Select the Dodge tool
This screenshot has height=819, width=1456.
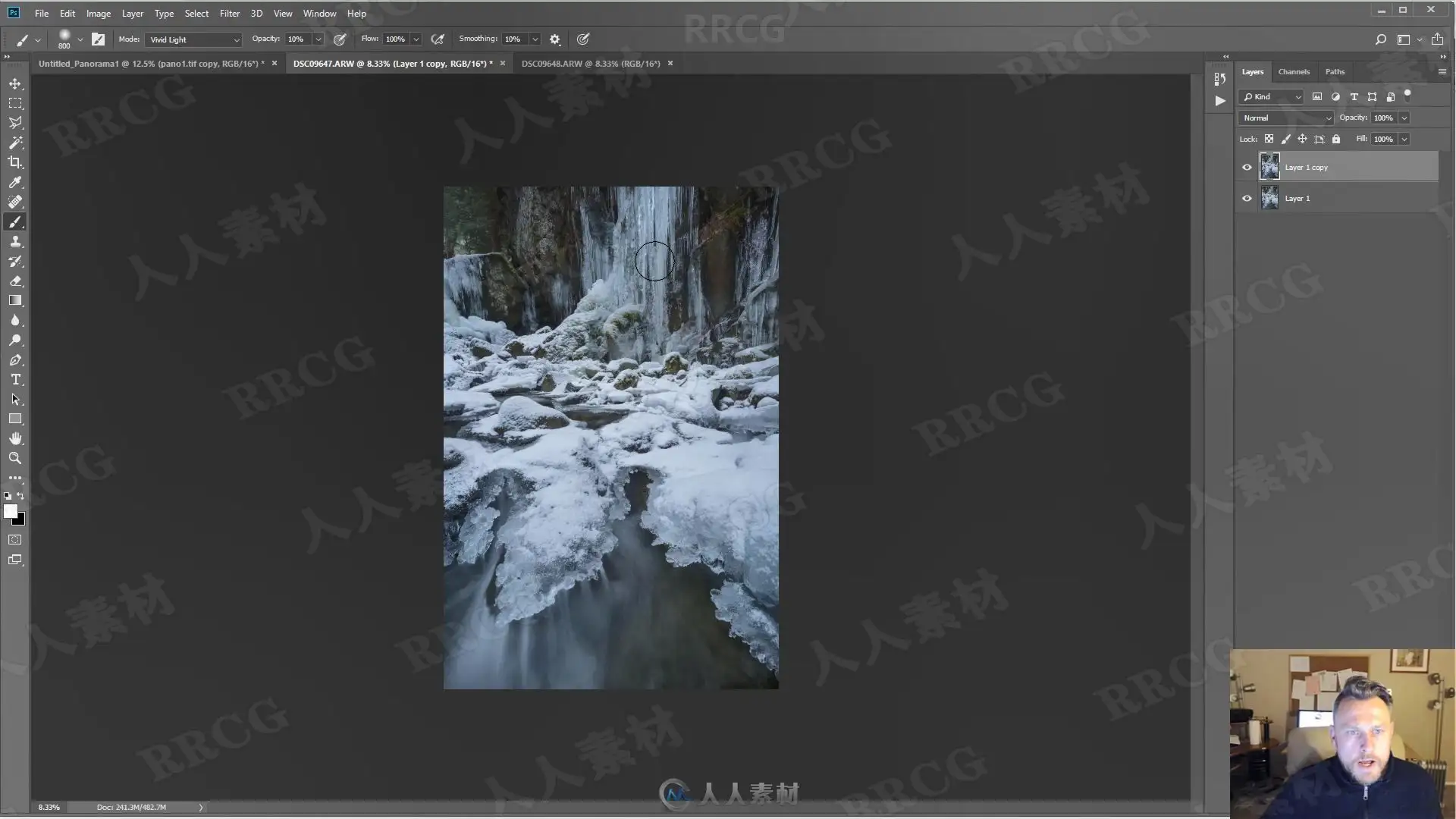pos(15,340)
